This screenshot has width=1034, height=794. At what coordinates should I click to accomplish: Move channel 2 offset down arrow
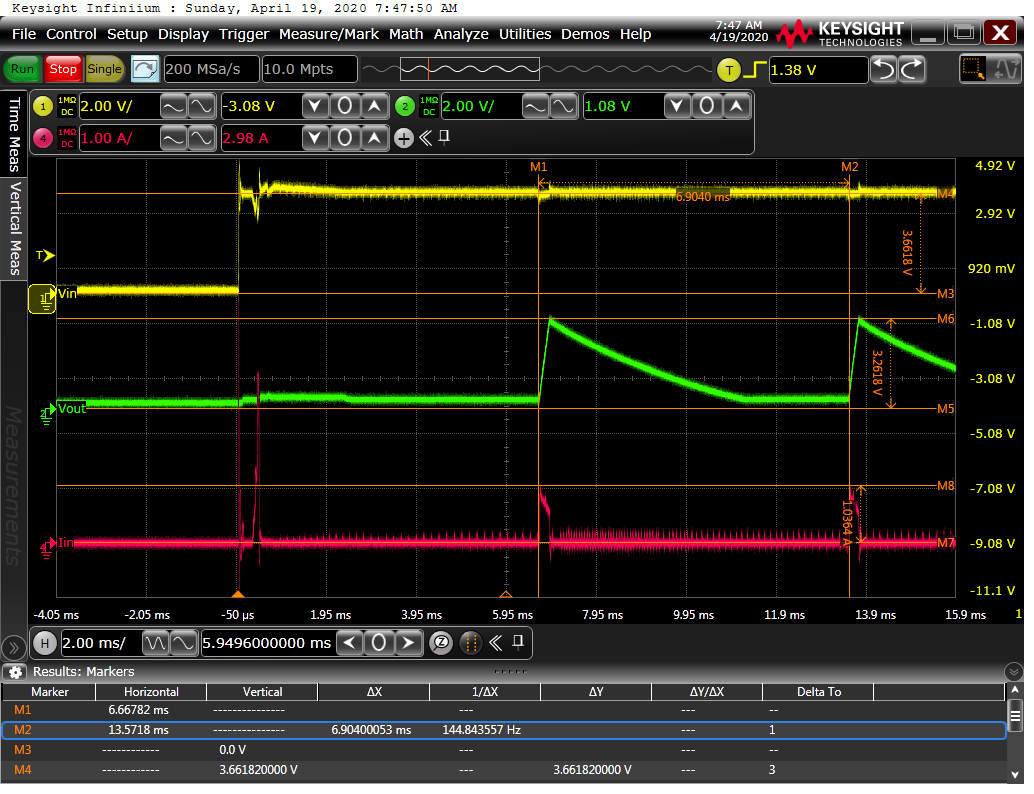(x=677, y=106)
